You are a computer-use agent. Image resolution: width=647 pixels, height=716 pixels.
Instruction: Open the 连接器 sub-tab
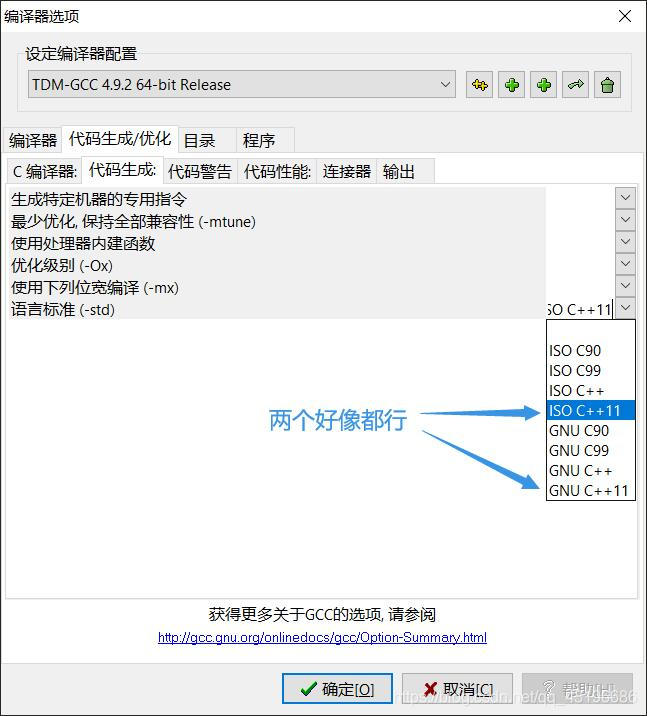pyautogui.click(x=347, y=172)
